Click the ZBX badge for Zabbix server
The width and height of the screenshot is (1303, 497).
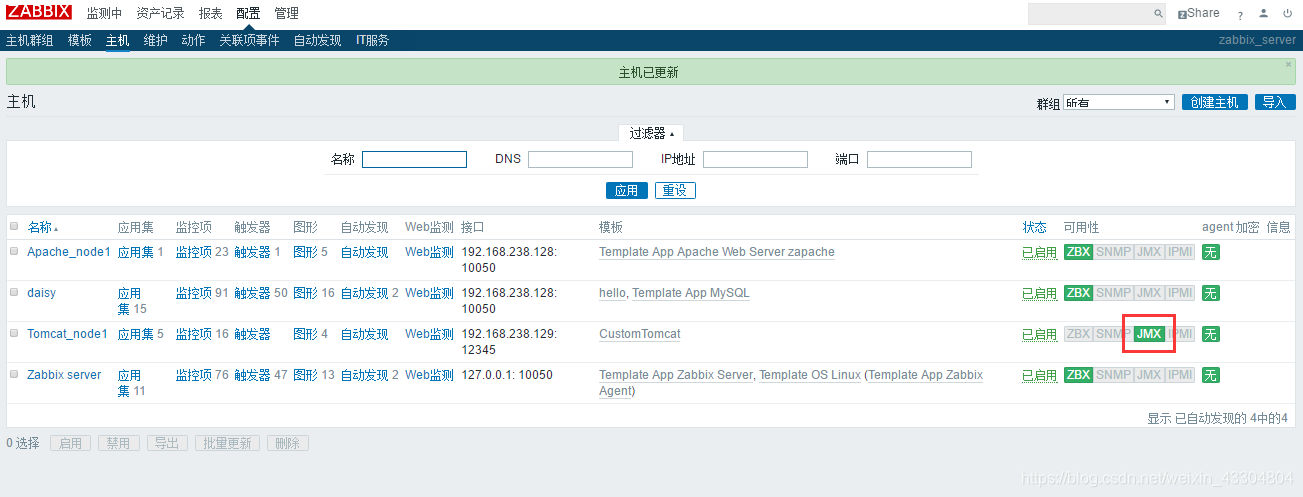pos(1078,375)
